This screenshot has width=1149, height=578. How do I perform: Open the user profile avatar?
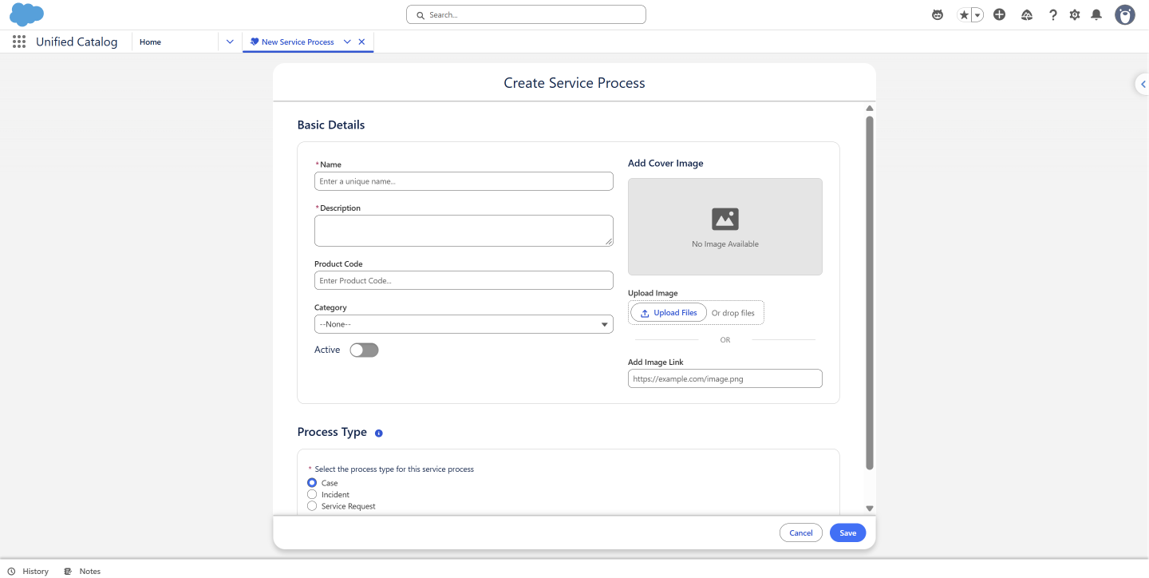[x=1125, y=15]
